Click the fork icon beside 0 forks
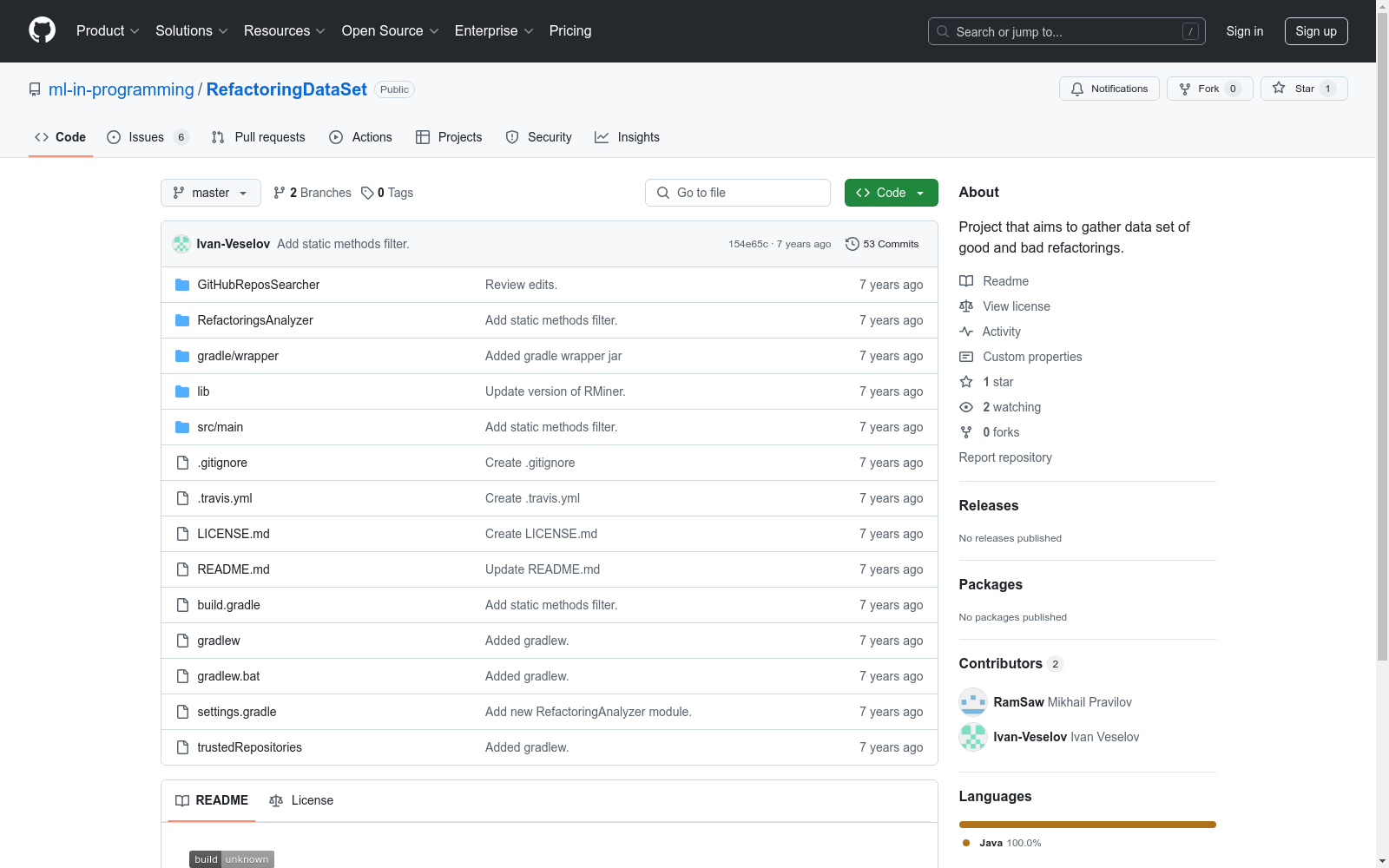This screenshot has height=868, width=1389. pos(966,432)
